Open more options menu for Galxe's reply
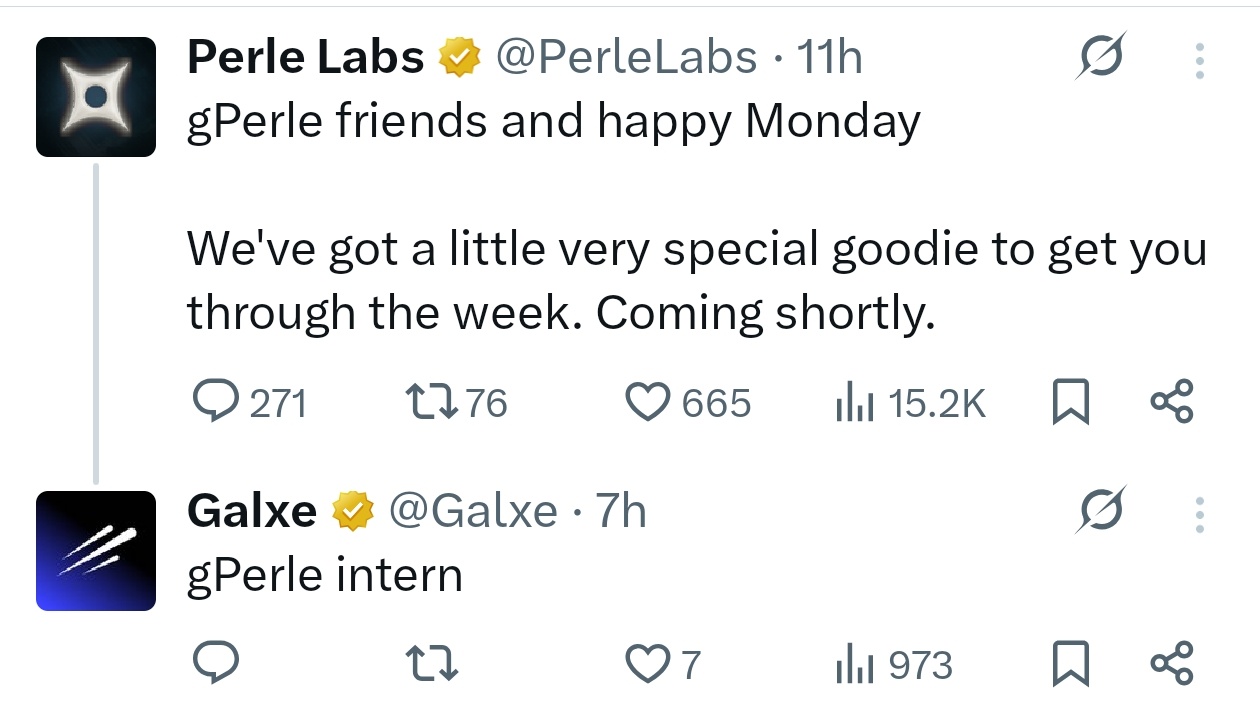 (1199, 514)
